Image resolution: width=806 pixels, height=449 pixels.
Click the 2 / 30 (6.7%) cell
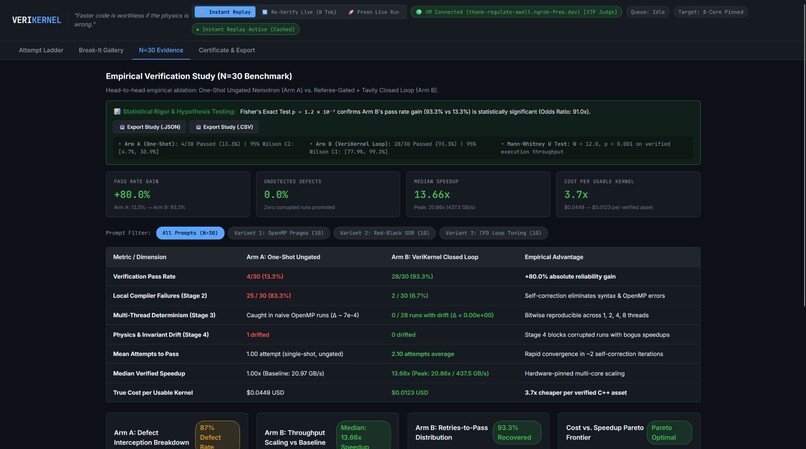coord(409,296)
